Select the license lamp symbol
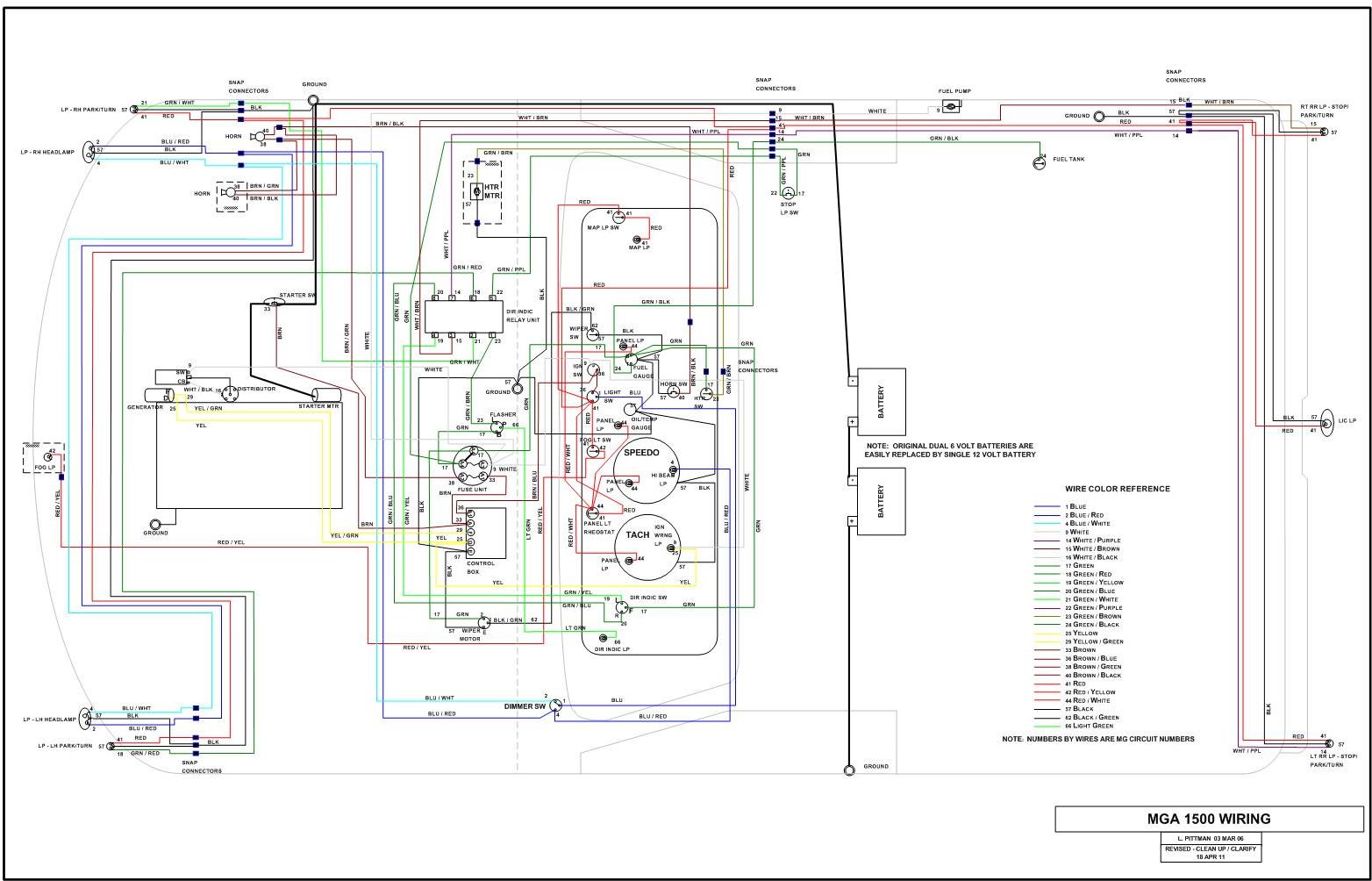This screenshot has width=1372, height=881. pyautogui.click(x=1324, y=422)
